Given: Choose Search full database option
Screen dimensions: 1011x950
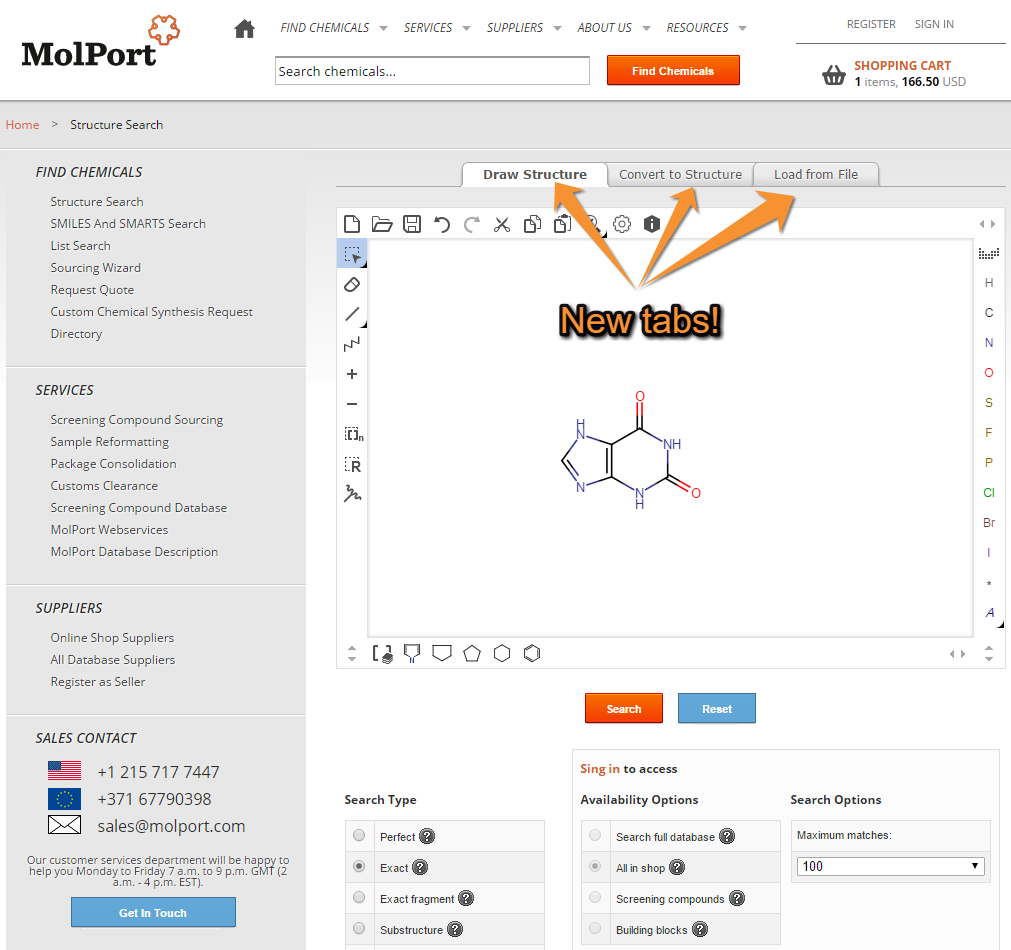Looking at the screenshot, I should (595, 836).
